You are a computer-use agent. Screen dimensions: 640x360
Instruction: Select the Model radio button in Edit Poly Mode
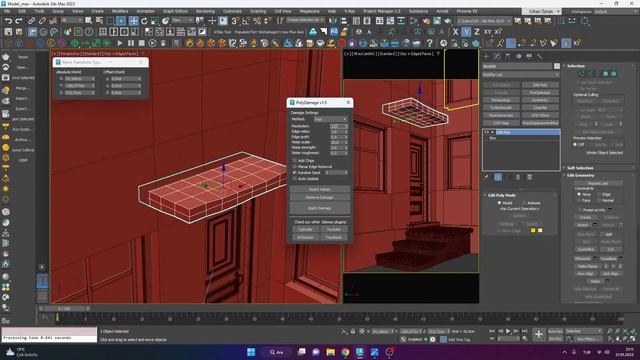click(x=499, y=203)
